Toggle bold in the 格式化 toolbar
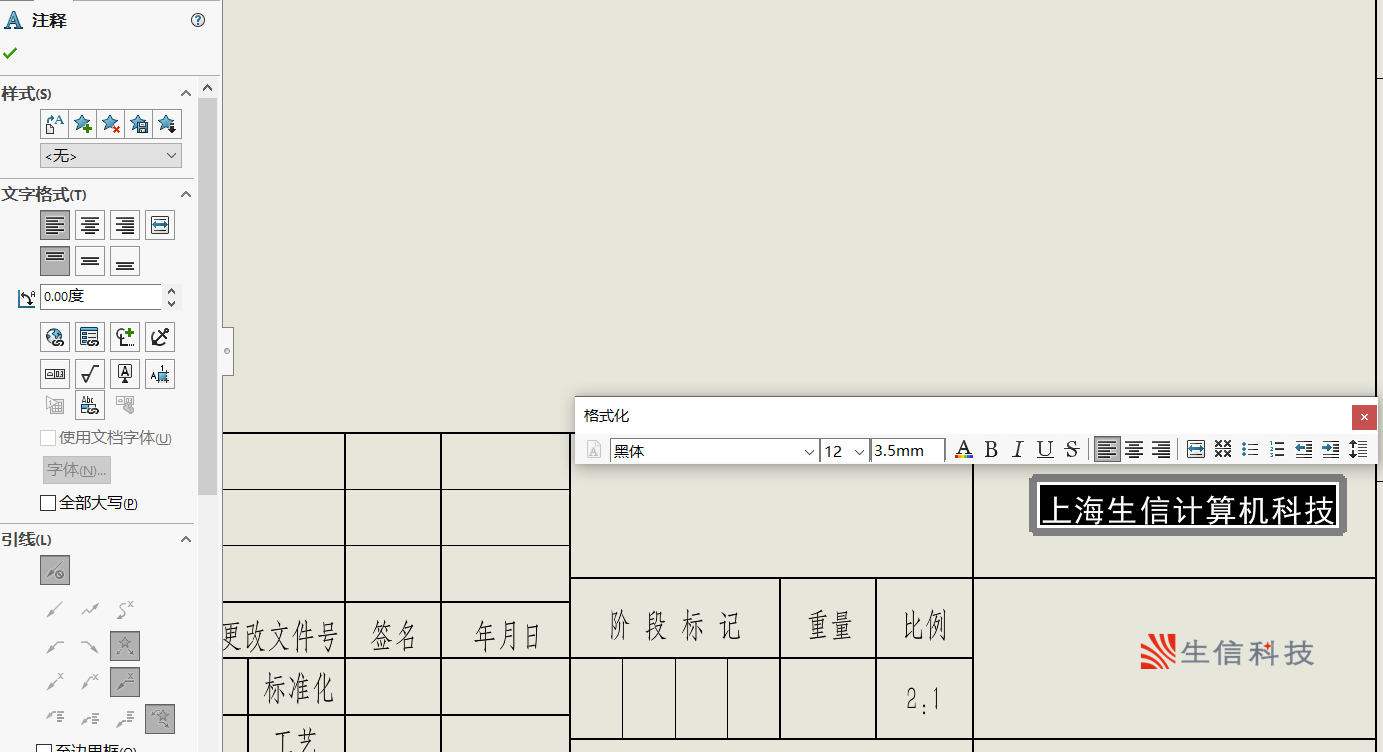Screen dimensions: 1383x752 tap(991, 450)
